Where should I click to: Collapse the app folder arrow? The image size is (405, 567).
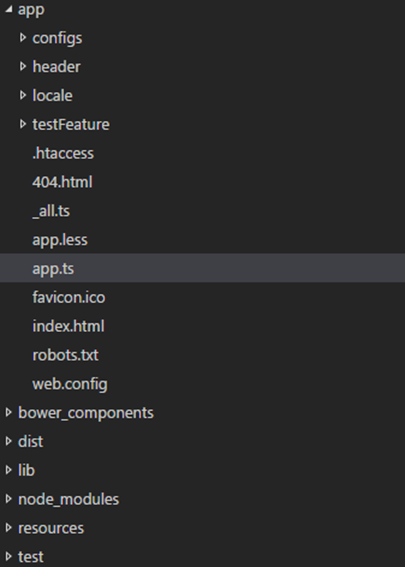click(9, 9)
